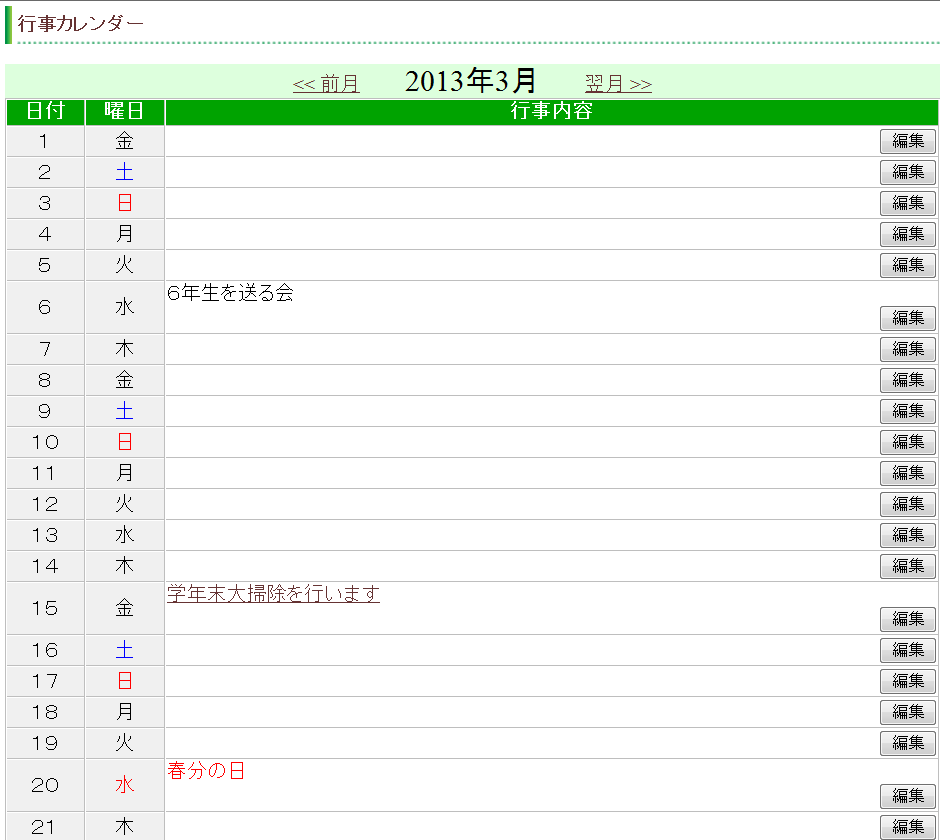Image resolution: width=940 pixels, height=840 pixels.
Task: Edit the day 10 row
Action: (908, 442)
